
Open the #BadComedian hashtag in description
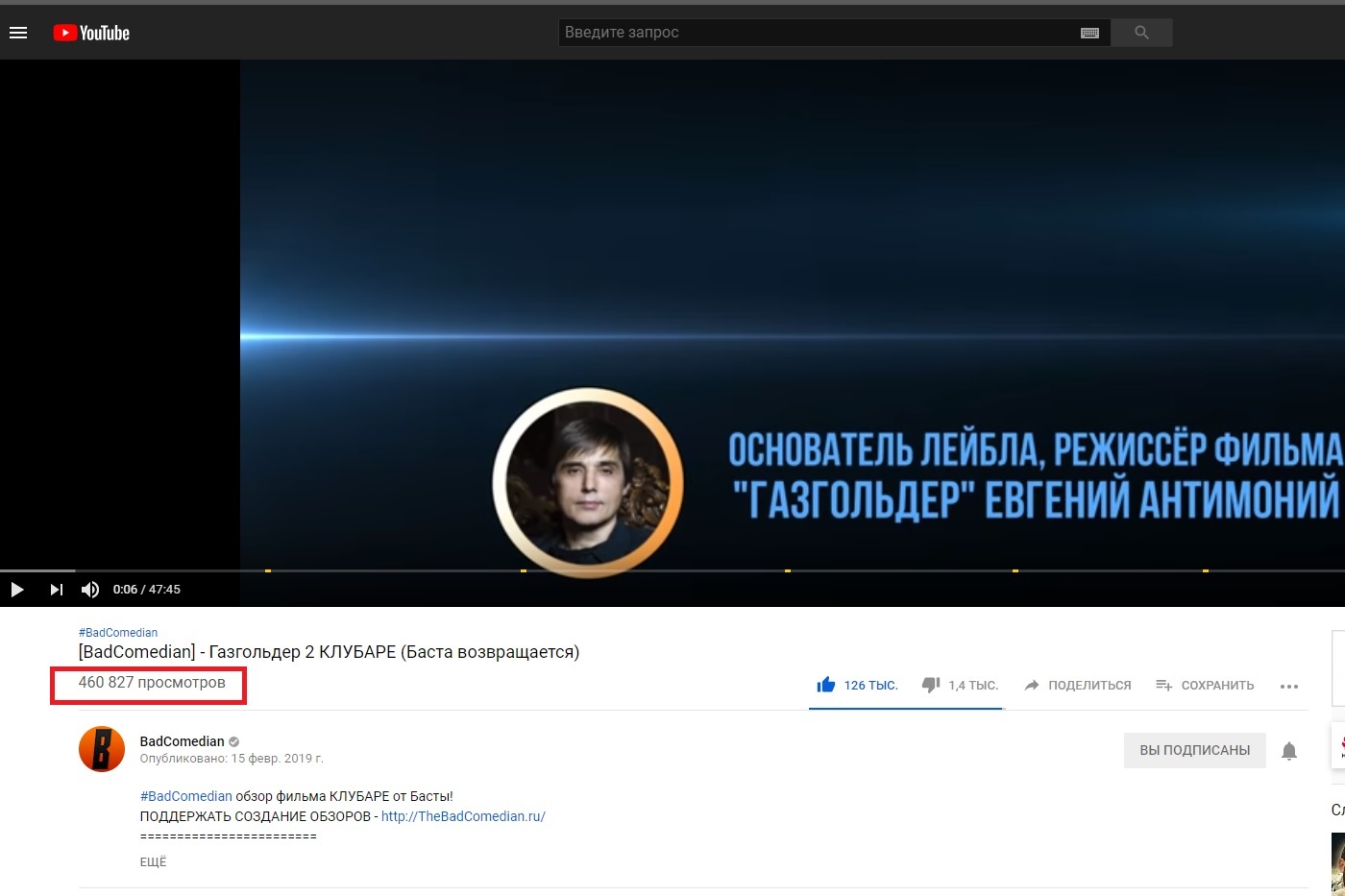coord(186,796)
